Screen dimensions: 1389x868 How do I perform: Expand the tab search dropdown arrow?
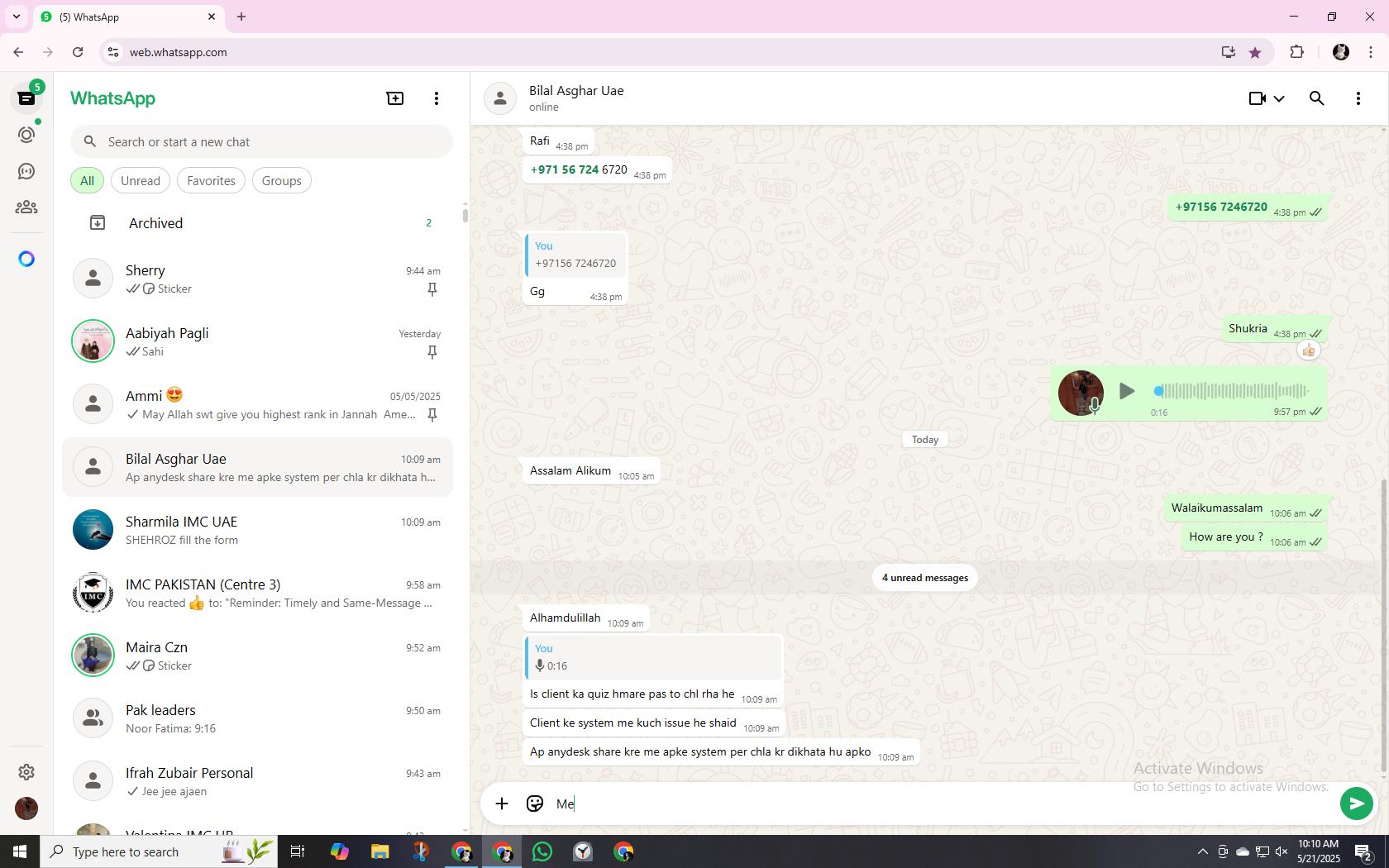click(17, 17)
